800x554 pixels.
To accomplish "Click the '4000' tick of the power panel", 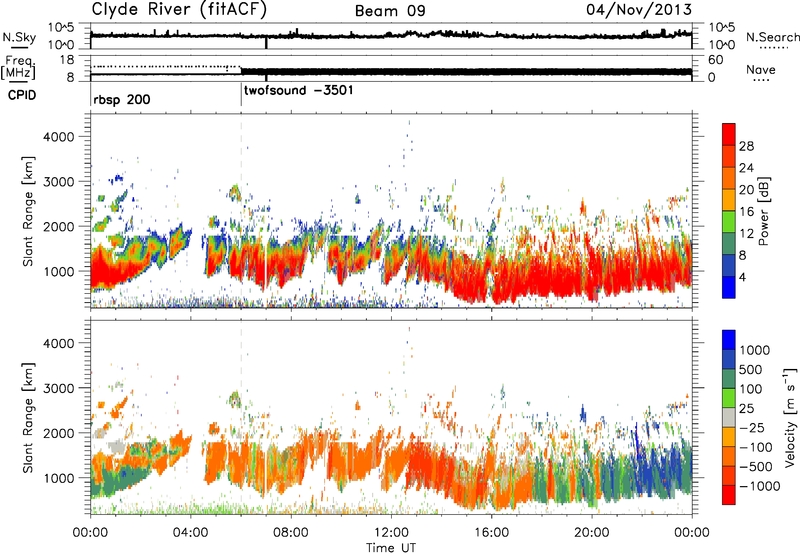I will 59,137.
